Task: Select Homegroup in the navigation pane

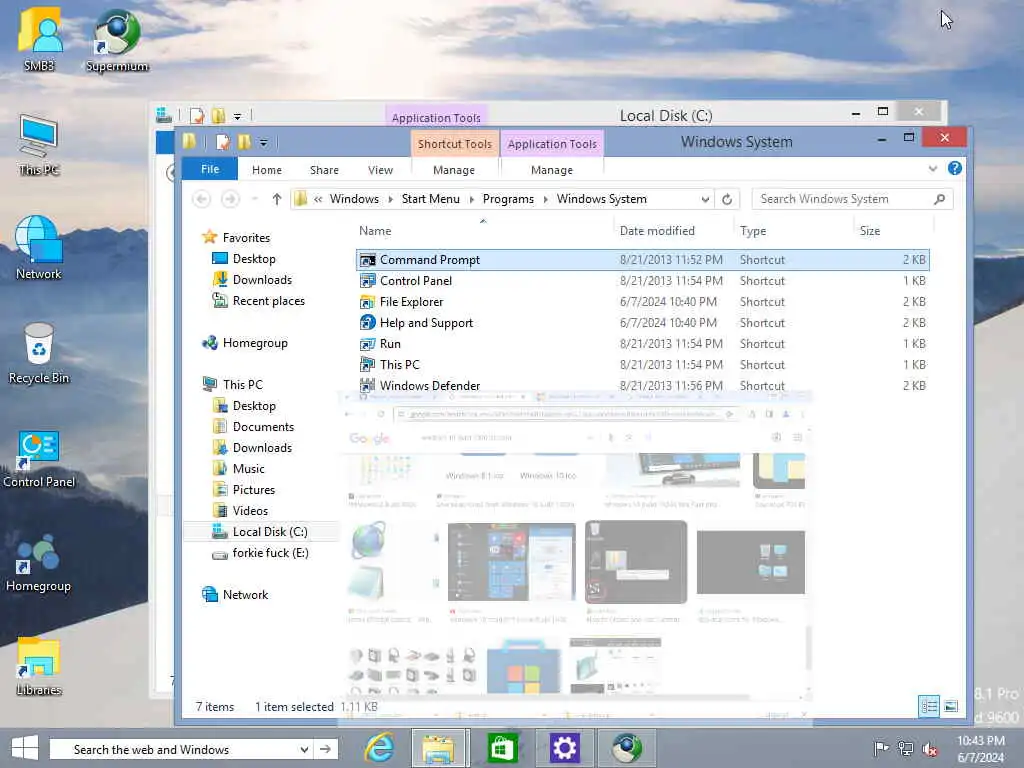Action: click(245, 343)
